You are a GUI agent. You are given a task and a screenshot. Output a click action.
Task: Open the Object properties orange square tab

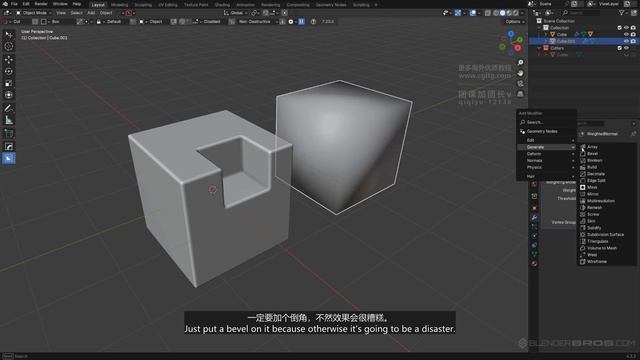[534, 208]
